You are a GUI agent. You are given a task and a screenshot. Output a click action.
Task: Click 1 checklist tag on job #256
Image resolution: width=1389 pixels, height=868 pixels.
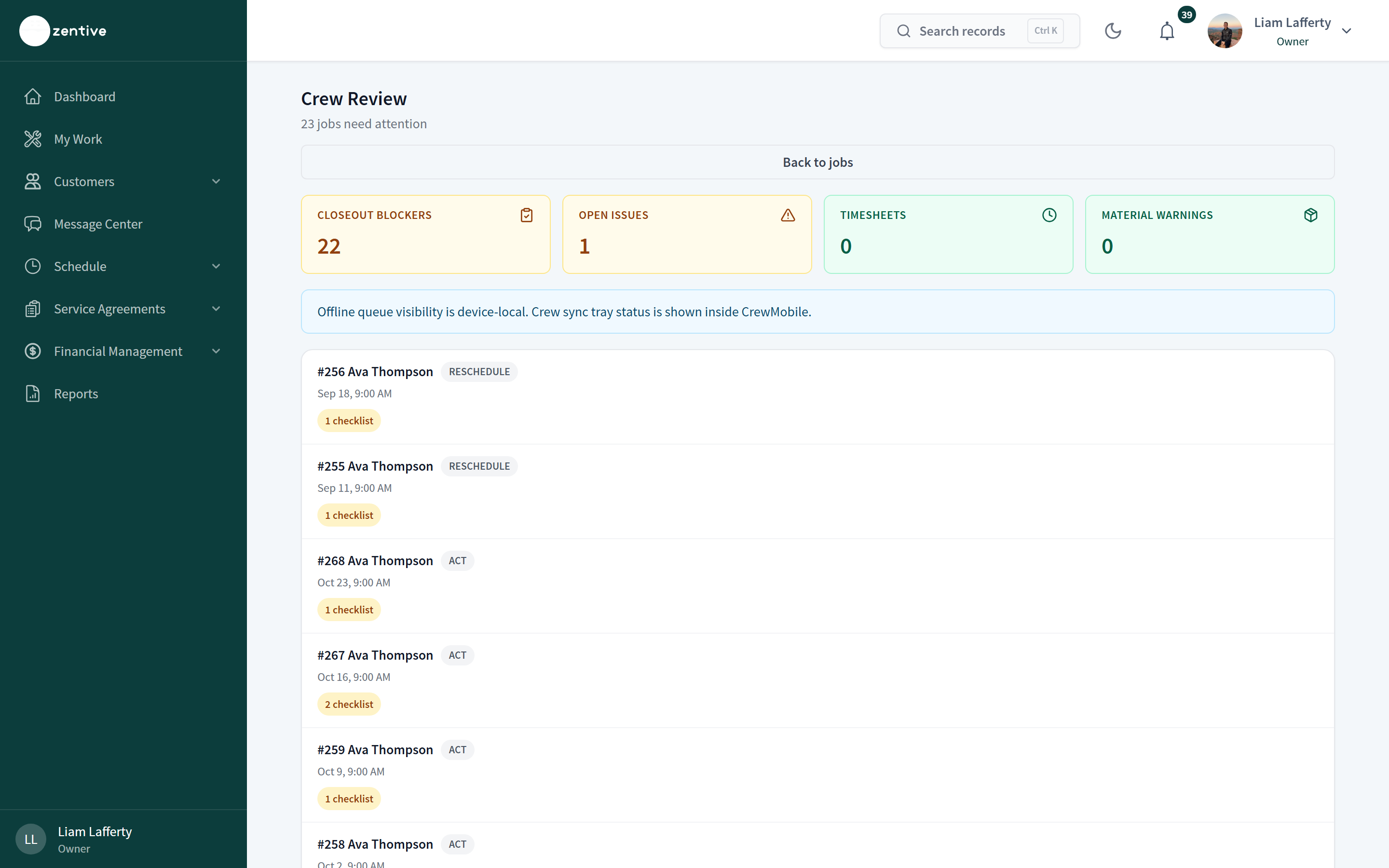coord(349,420)
